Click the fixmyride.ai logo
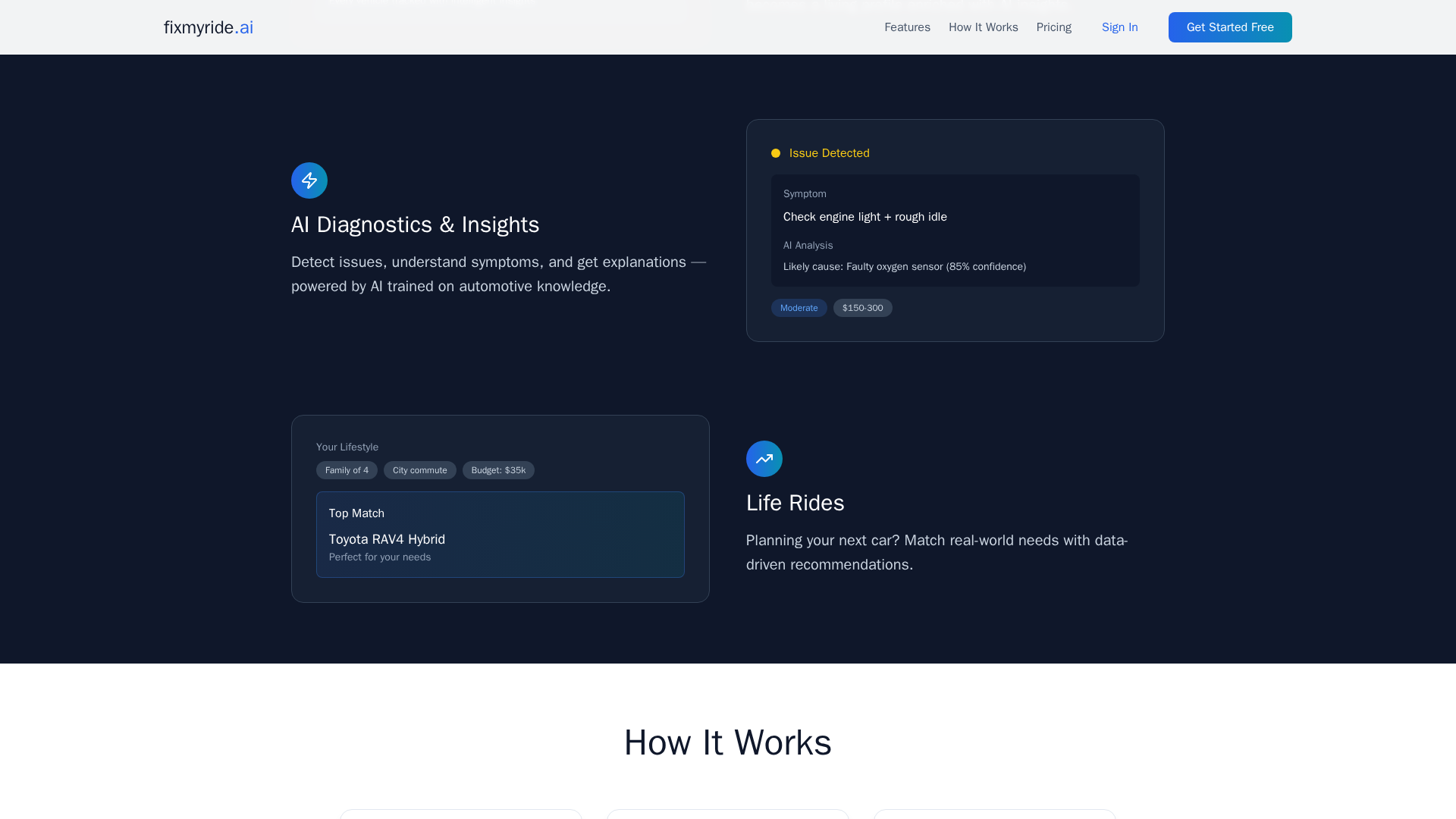Image resolution: width=1456 pixels, height=819 pixels. pyautogui.click(x=209, y=27)
